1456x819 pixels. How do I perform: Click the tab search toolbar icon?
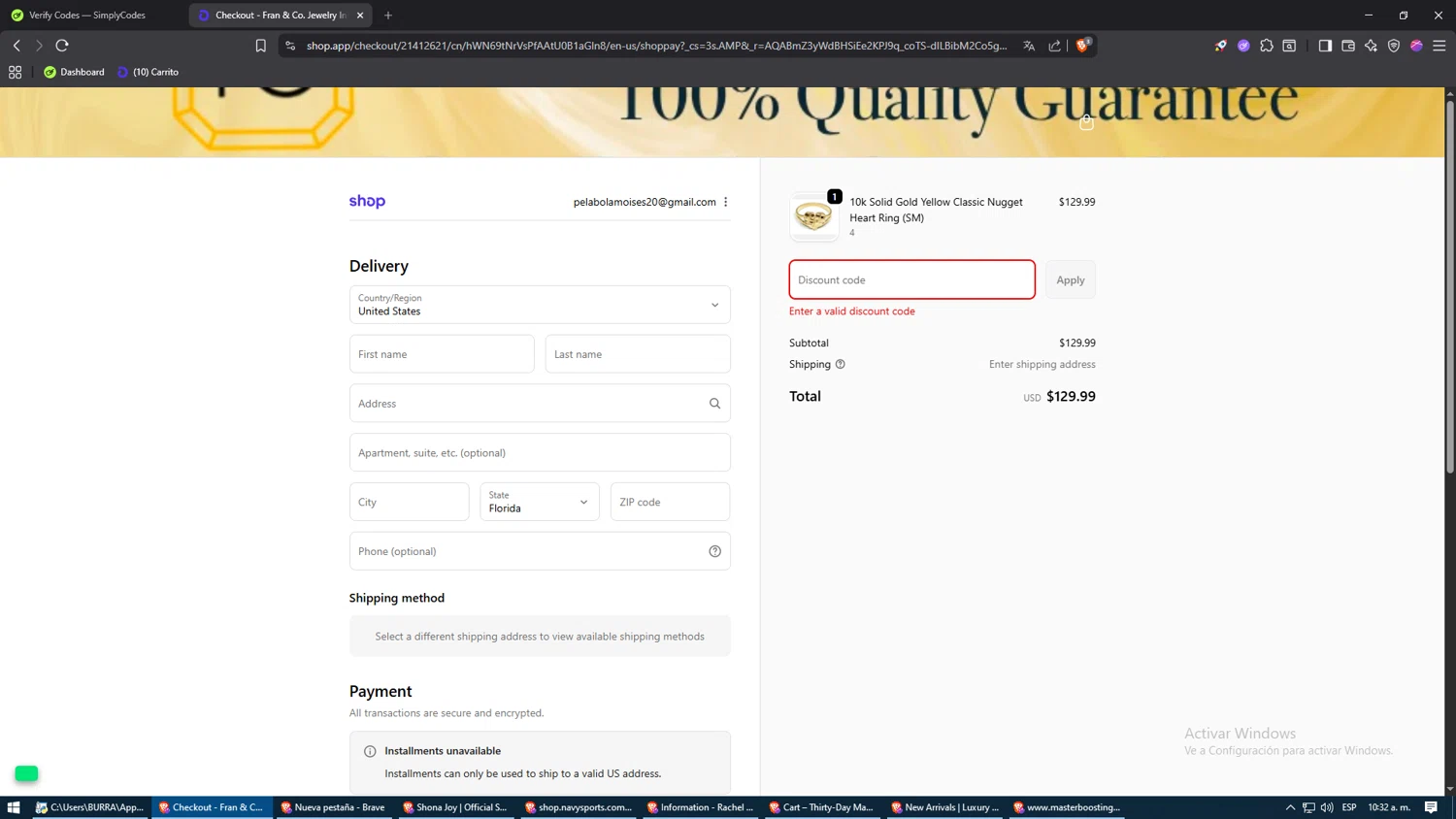1289,46
